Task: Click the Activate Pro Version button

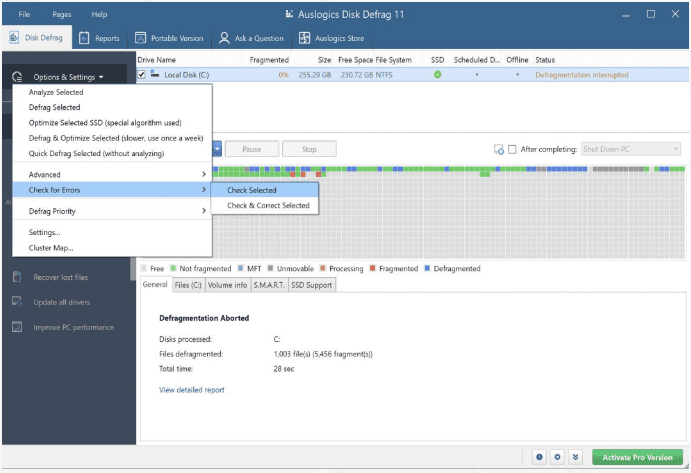Action: click(x=637, y=457)
